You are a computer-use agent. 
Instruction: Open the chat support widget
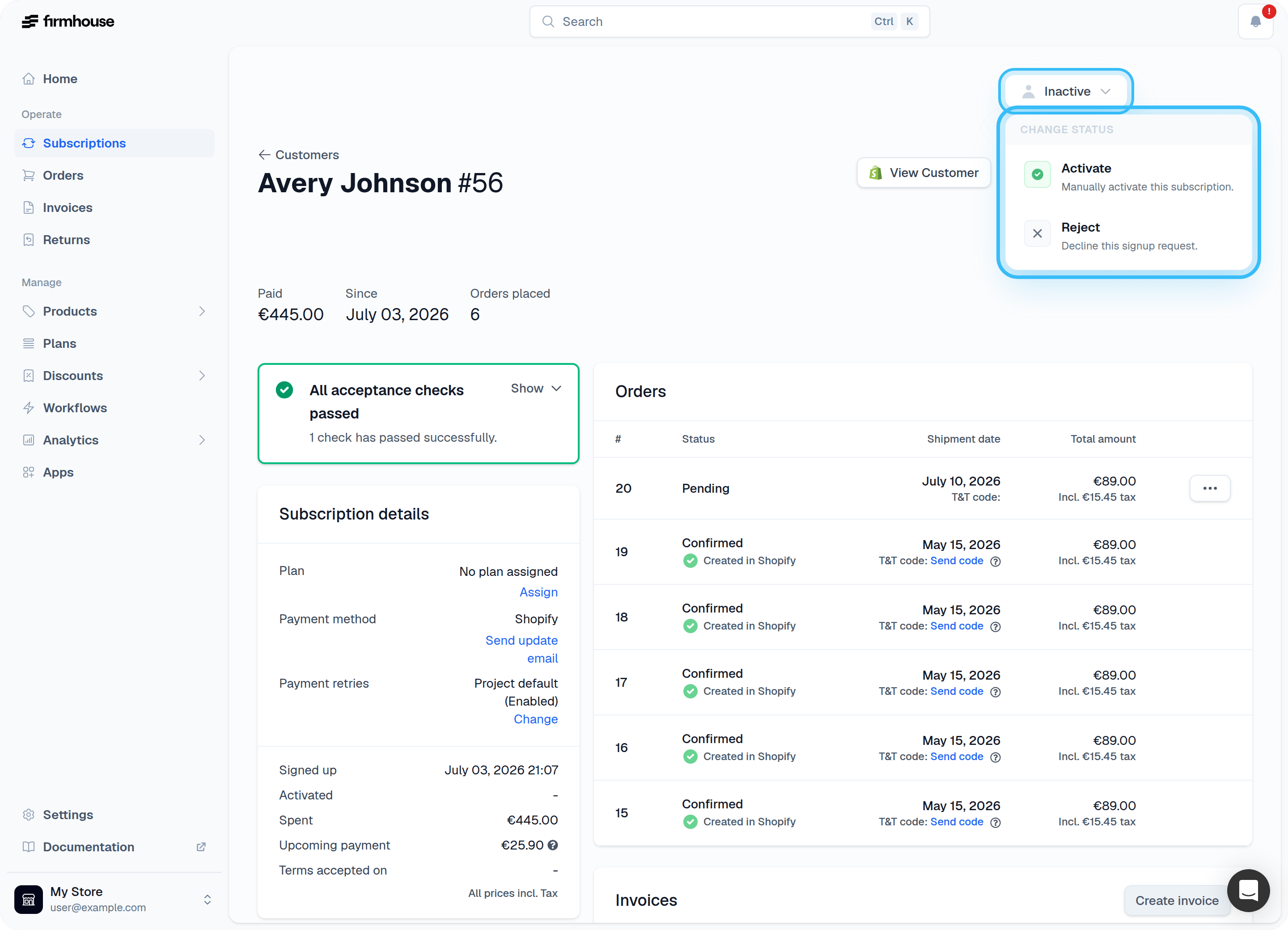(1248, 890)
